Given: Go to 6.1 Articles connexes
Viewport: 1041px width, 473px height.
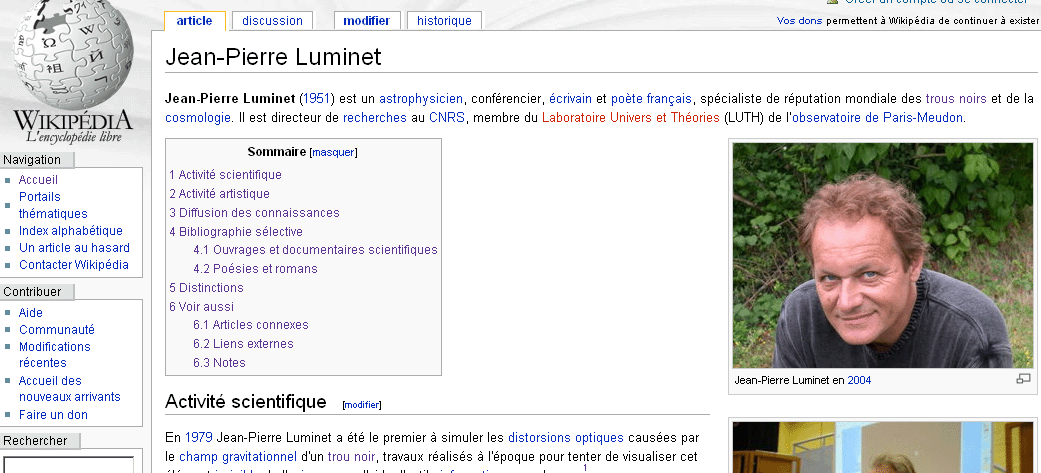Looking at the screenshot, I should [x=251, y=325].
